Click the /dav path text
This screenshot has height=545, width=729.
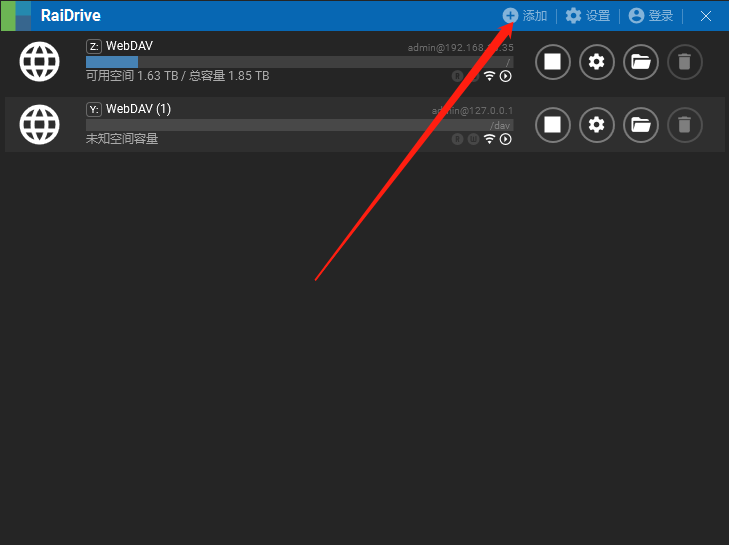coord(500,126)
